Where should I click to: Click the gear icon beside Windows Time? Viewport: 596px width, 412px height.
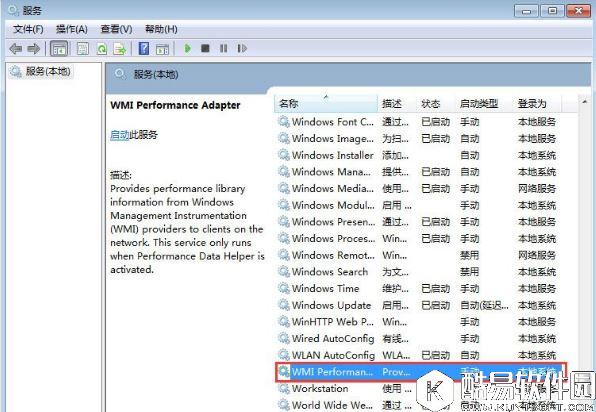pos(284,288)
